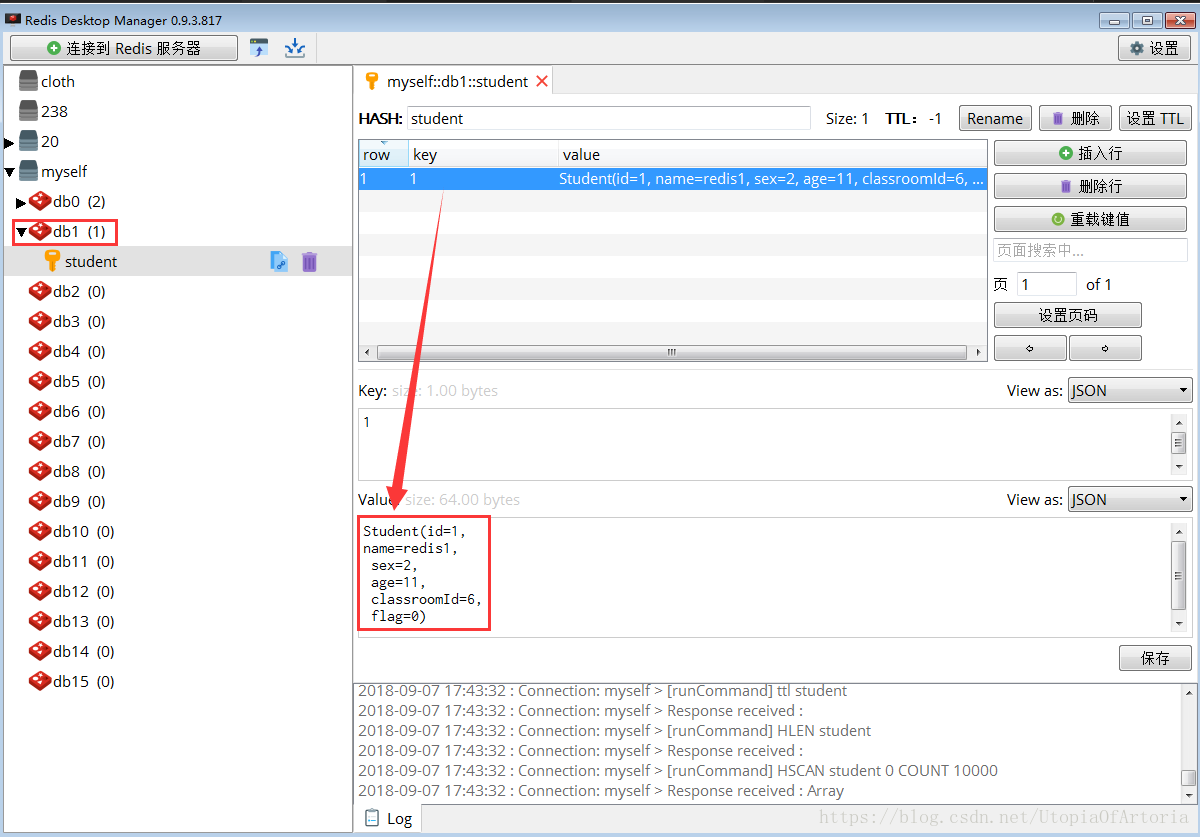
Task: Click Connect to Redis Server button
Action: point(124,48)
